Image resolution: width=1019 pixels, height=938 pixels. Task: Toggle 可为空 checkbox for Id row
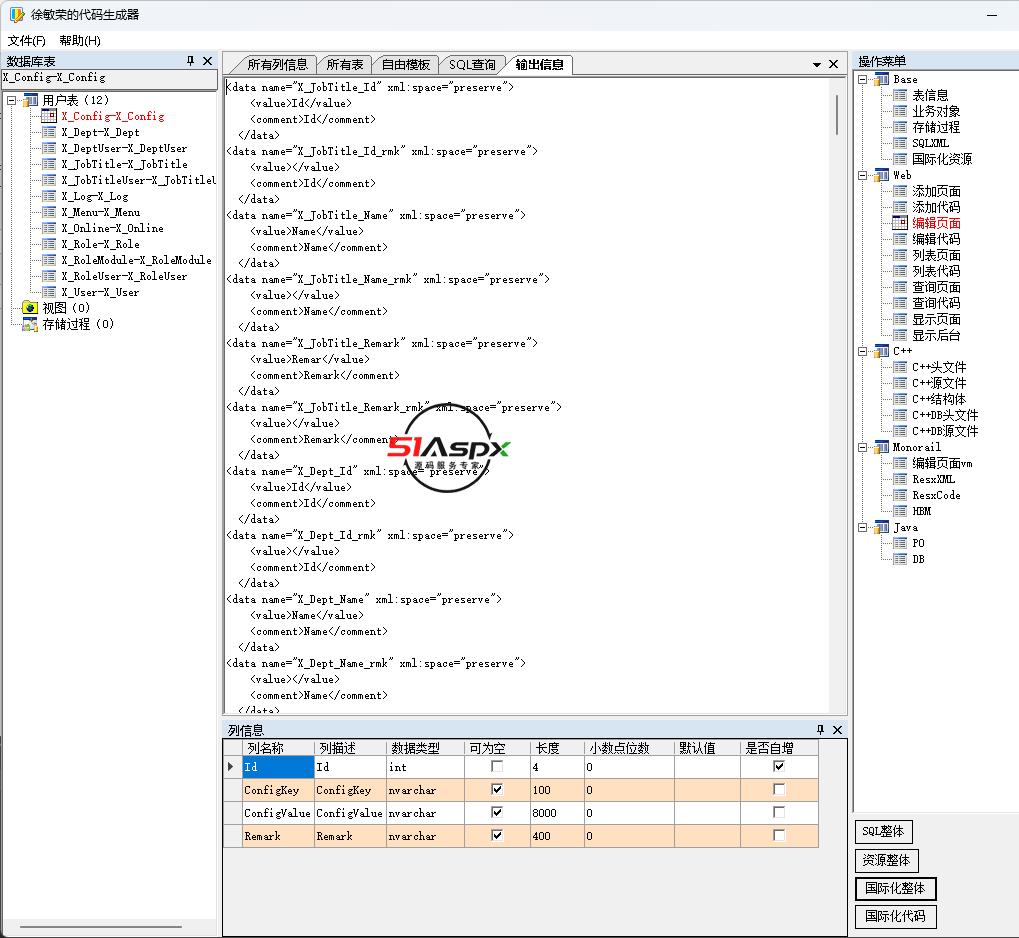(x=497, y=766)
